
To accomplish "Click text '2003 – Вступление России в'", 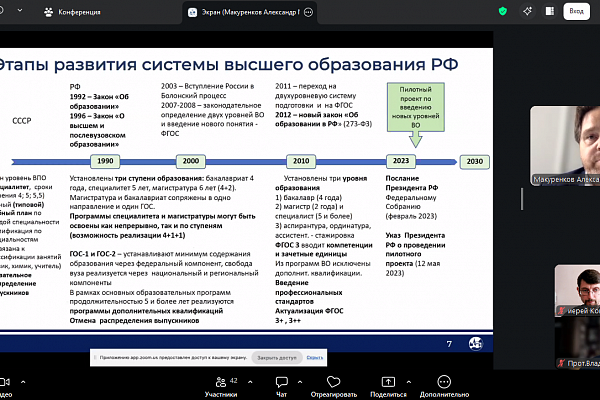I will pyautogui.click(x=207, y=86).
